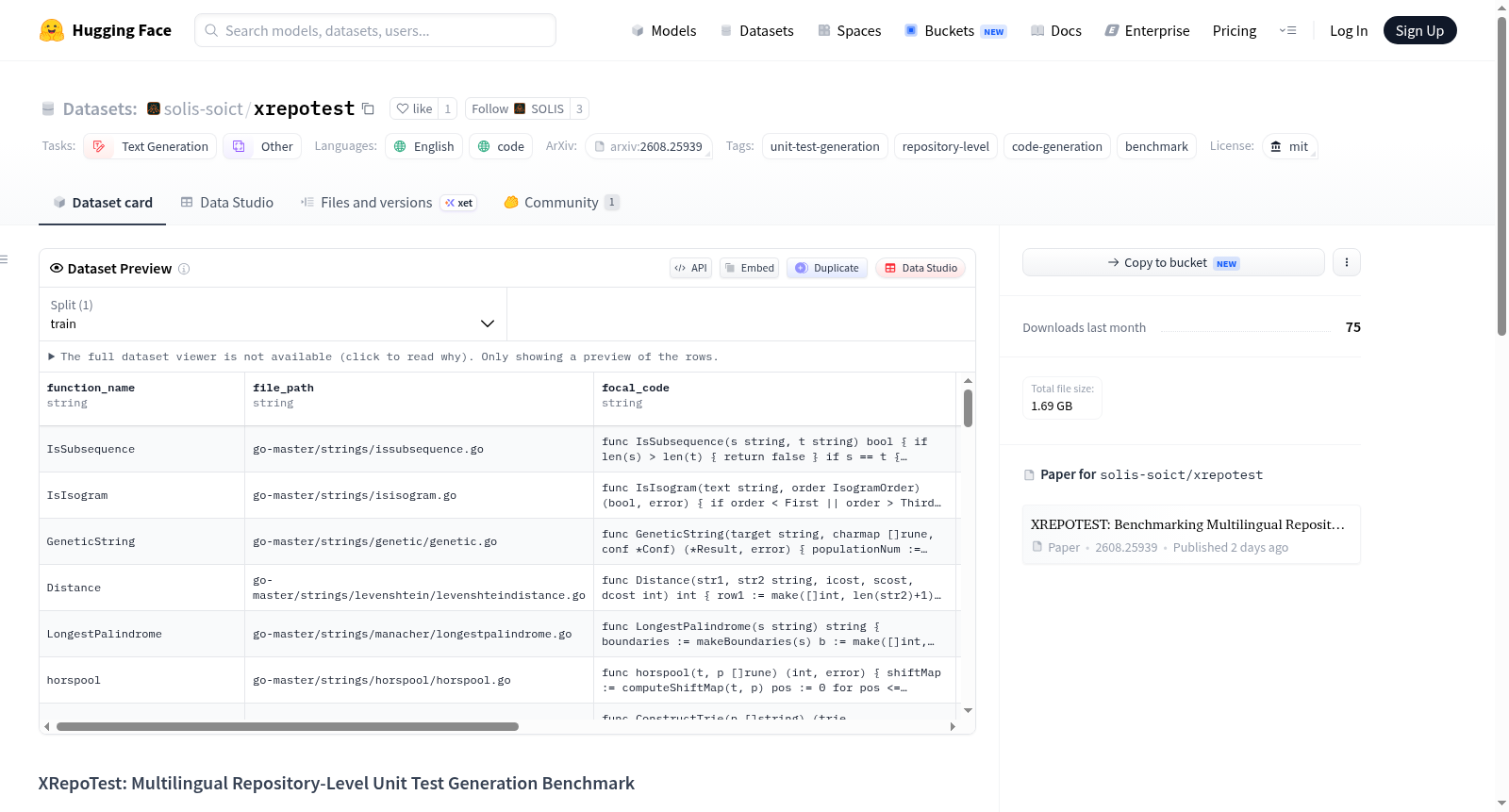
Task: Click the Log In link
Action: (x=1349, y=30)
